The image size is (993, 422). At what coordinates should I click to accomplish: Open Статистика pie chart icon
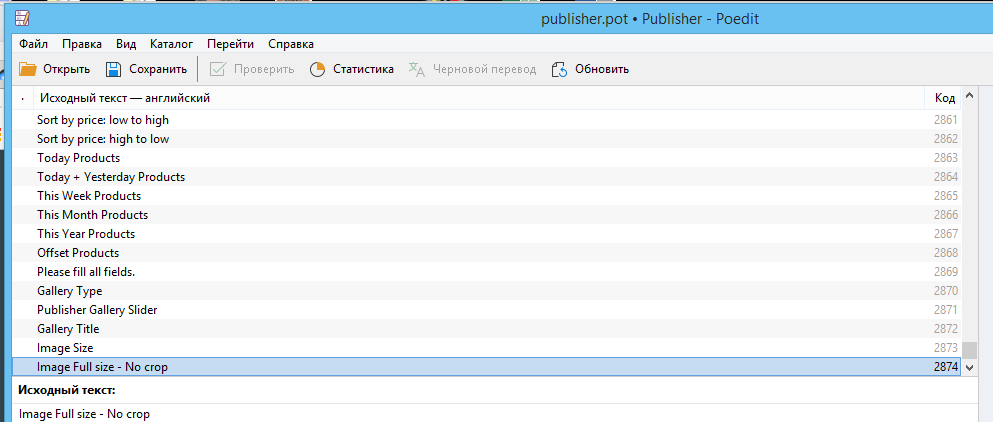click(317, 69)
